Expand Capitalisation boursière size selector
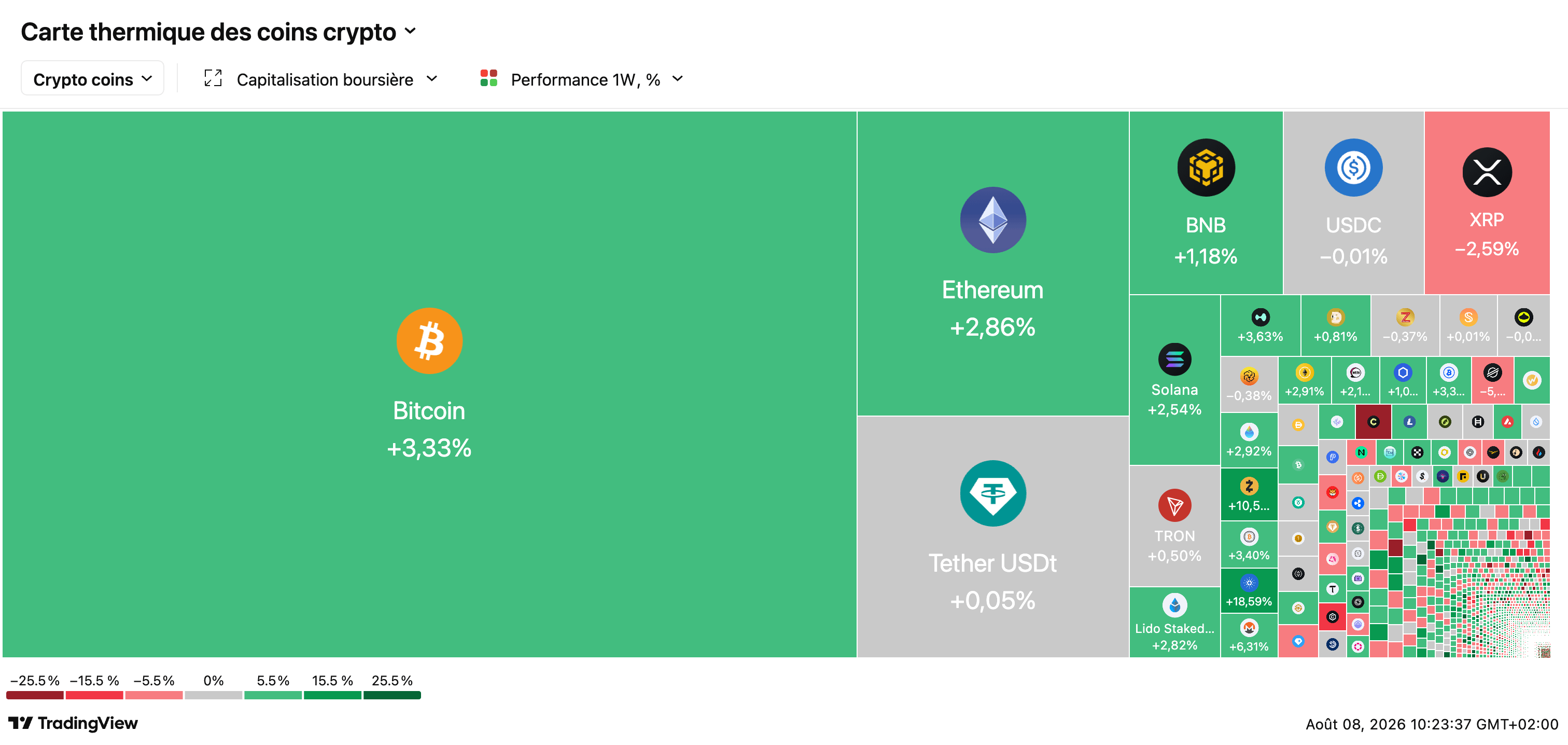The width and height of the screenshot is (1568, 745). point(337,79)
